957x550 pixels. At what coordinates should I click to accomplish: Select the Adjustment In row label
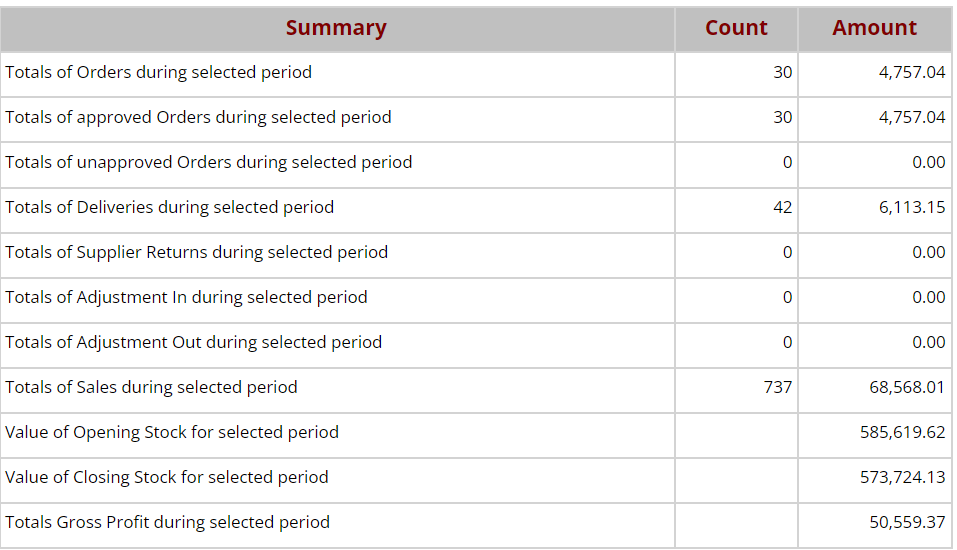[186, 297]
